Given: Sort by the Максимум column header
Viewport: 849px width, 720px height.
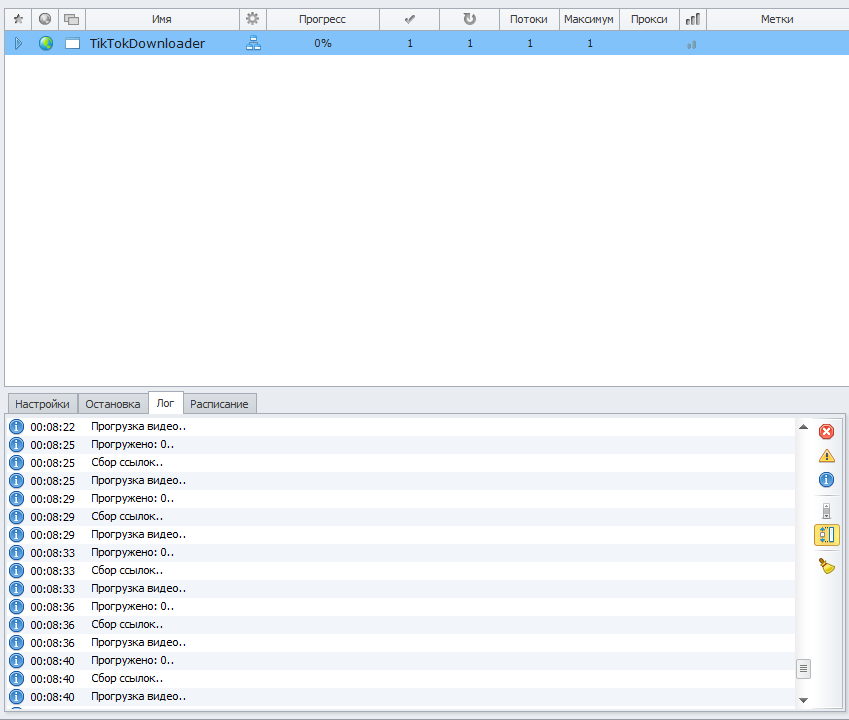Looking at the screenshot, I should (x=589, y=19).
